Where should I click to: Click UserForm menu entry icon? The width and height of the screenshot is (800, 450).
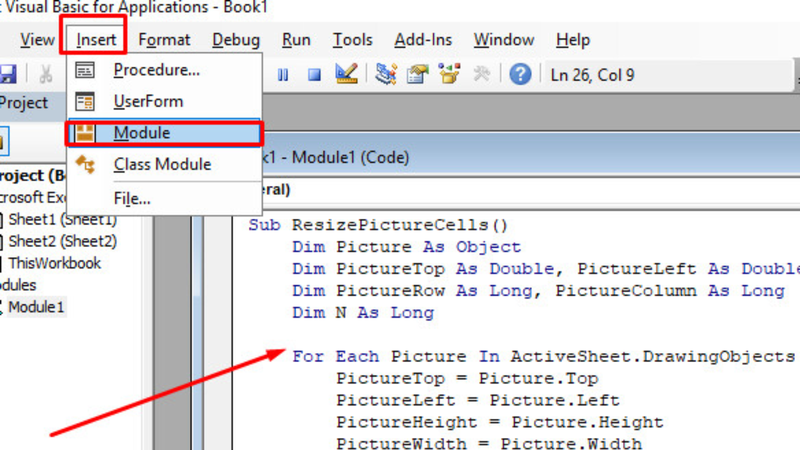point(85,102)
